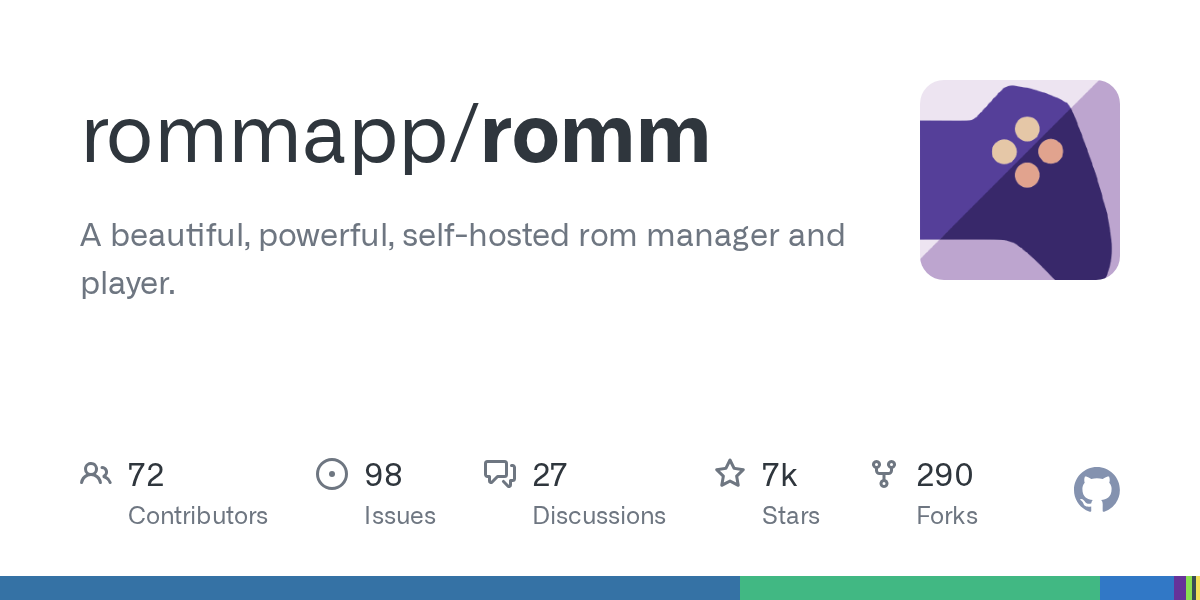Select the romm repository title
Viewport: 1200px width, 600px height.
(595, 137)
